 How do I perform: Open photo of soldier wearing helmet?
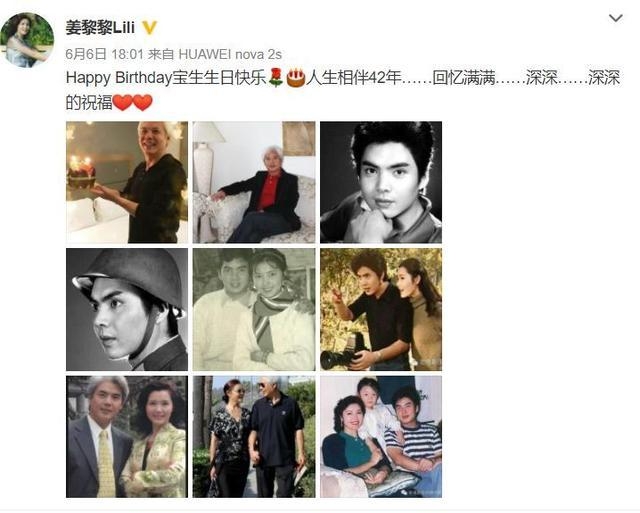127,309
